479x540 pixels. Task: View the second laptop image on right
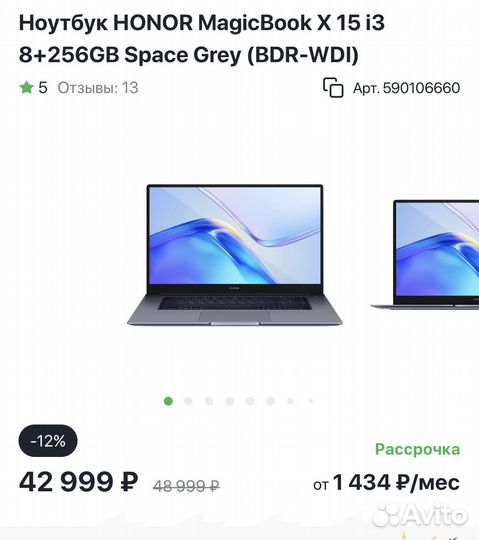click(425, 255)
